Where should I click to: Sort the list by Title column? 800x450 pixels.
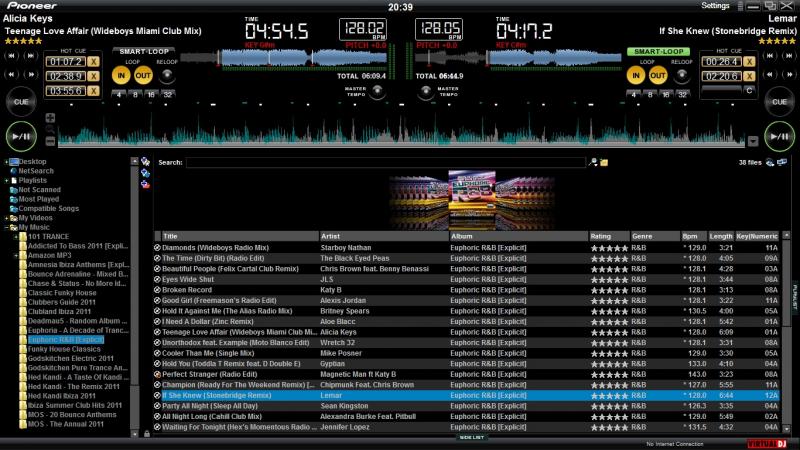coord(240,236)
